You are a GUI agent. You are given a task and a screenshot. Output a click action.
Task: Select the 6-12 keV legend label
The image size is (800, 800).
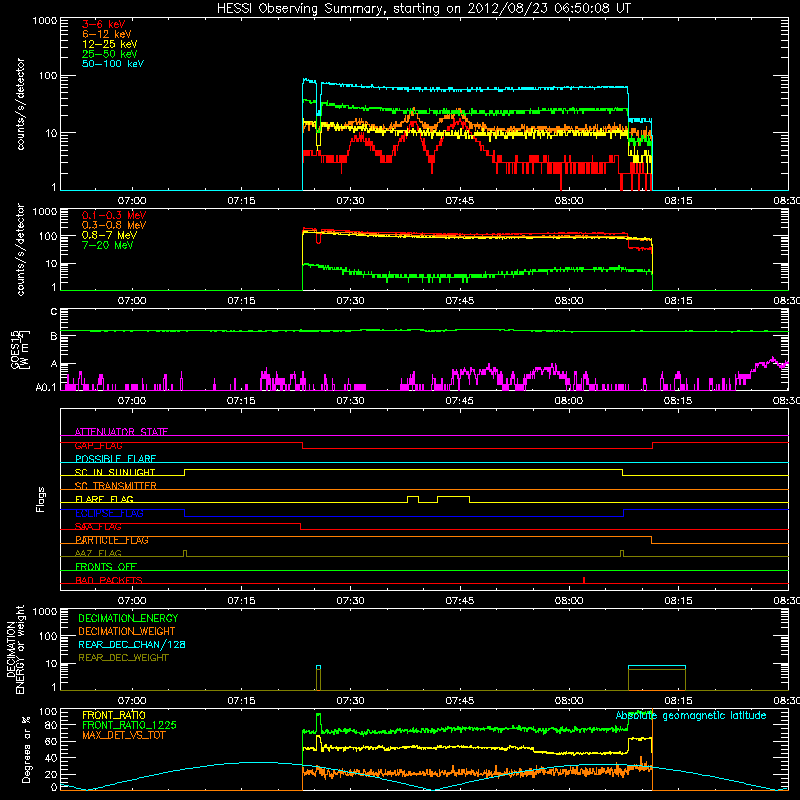[x=107, y=34]
